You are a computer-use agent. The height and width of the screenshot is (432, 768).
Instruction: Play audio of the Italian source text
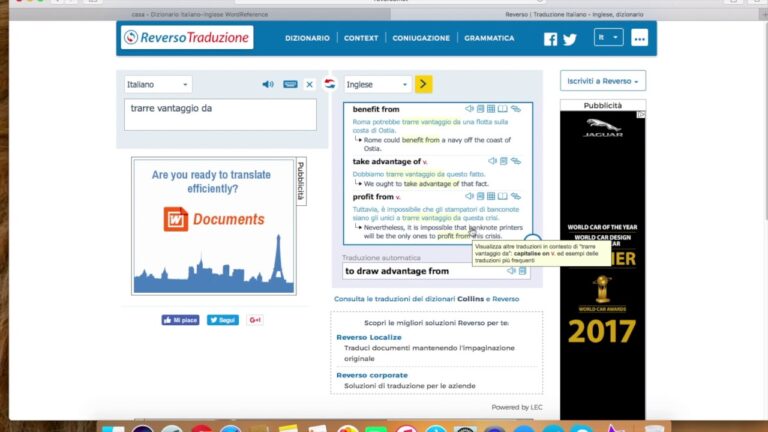tap(268, 84)
